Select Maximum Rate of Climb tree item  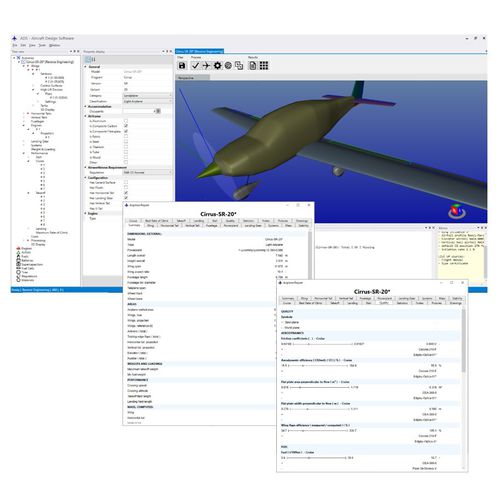52,233
